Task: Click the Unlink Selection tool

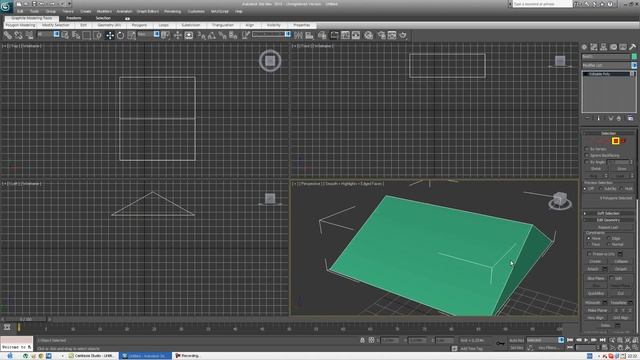Action: click(18, 36)
